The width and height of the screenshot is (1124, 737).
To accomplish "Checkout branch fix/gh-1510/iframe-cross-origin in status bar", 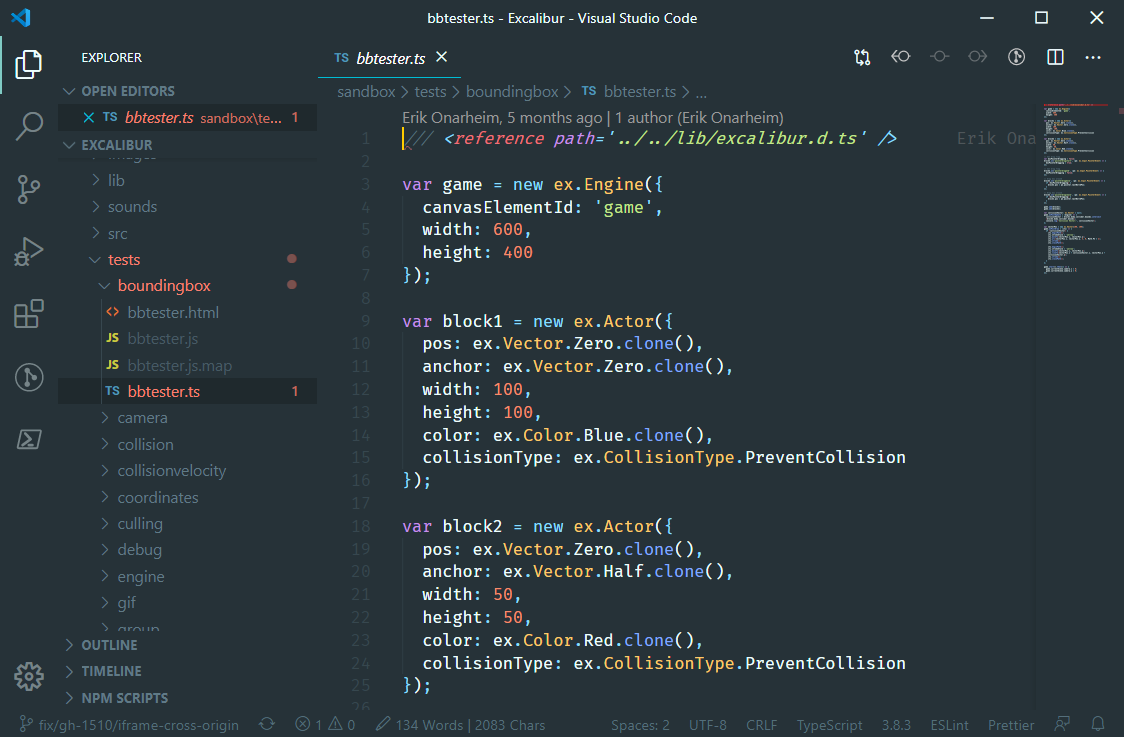I will tap(129, 724).
